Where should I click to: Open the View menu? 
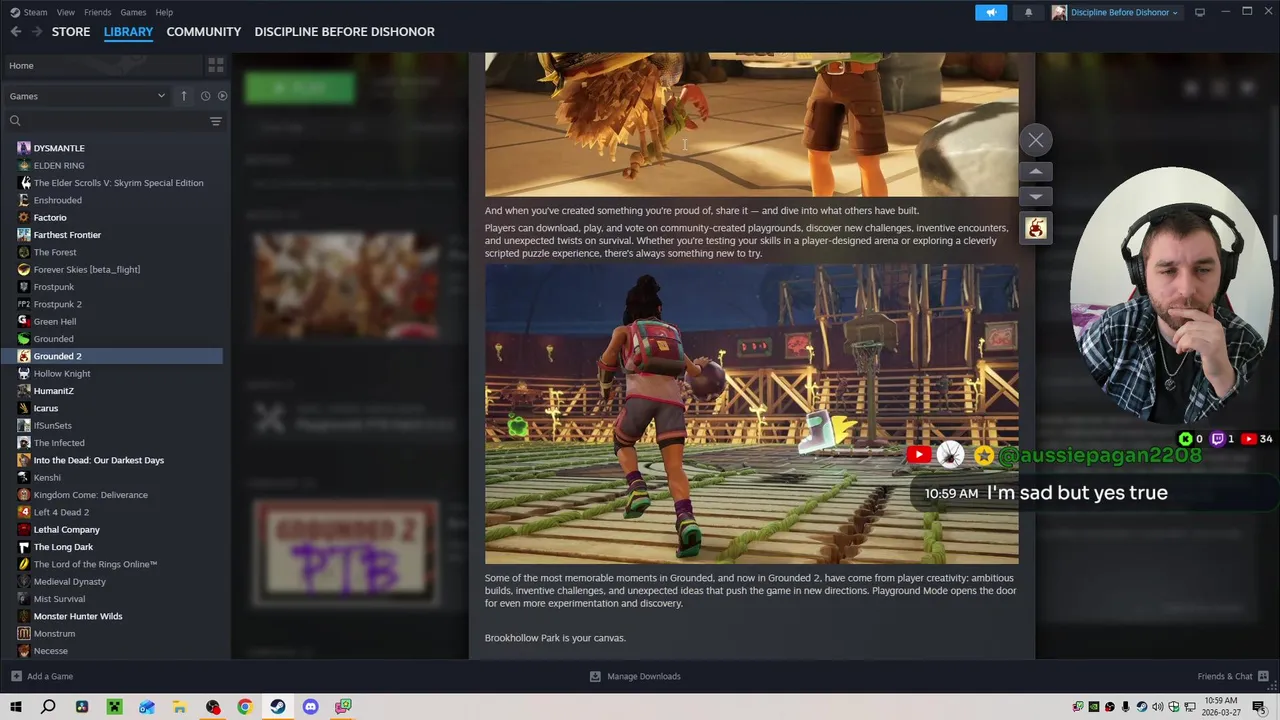(x=65, y=12)
